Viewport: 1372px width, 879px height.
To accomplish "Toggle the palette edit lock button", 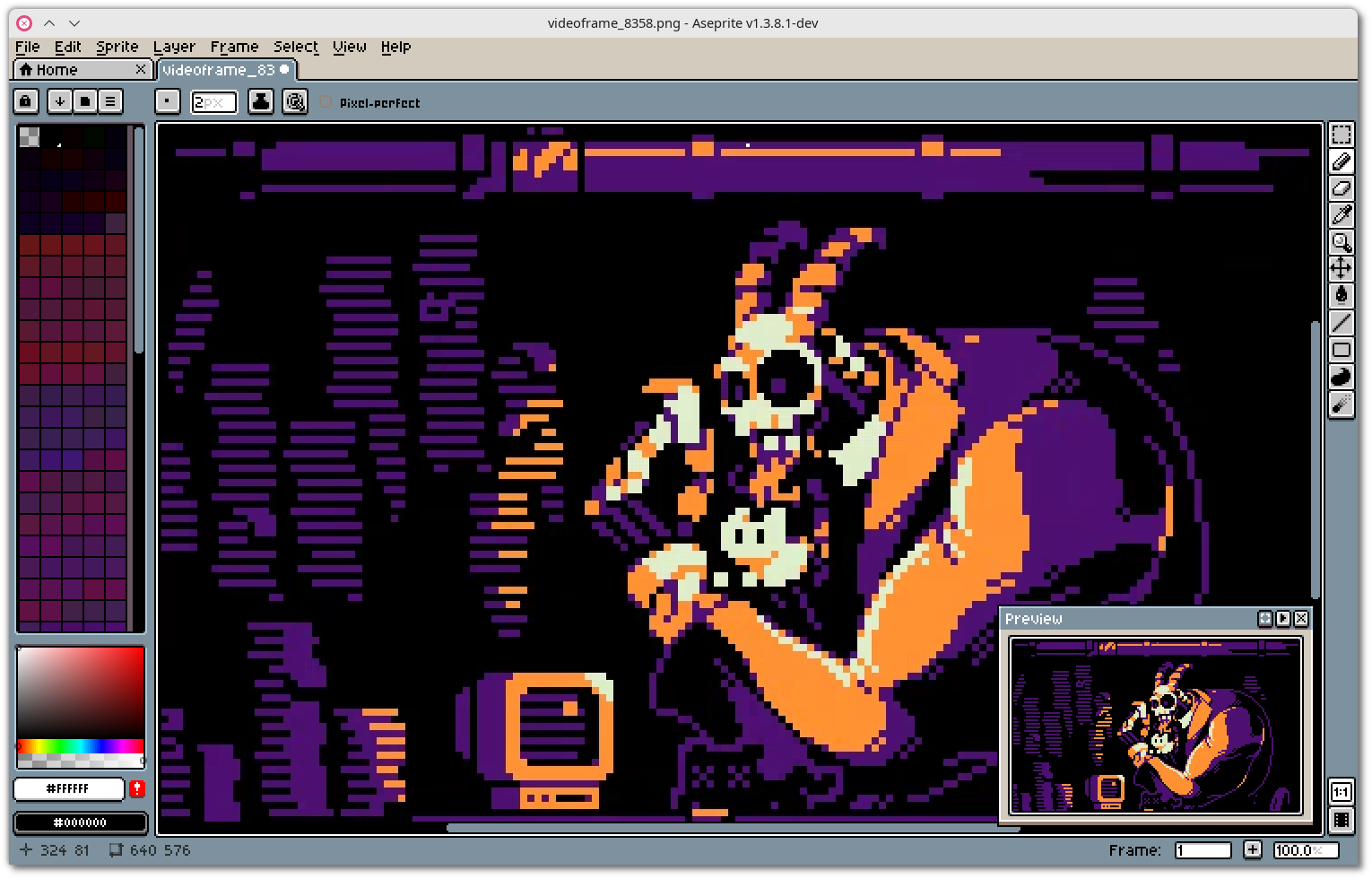I will (x=26, y=101).
